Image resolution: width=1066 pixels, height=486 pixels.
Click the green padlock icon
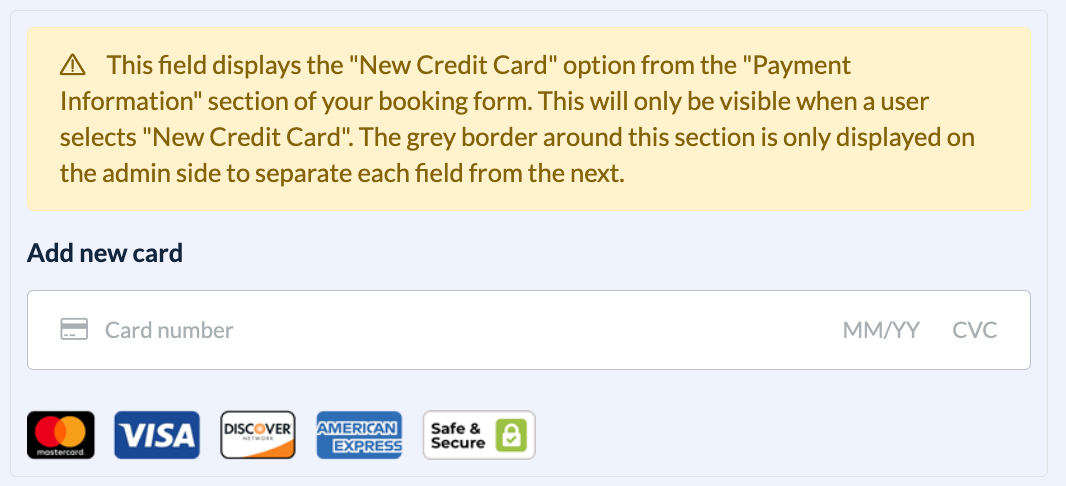click(x=510, y=435)
